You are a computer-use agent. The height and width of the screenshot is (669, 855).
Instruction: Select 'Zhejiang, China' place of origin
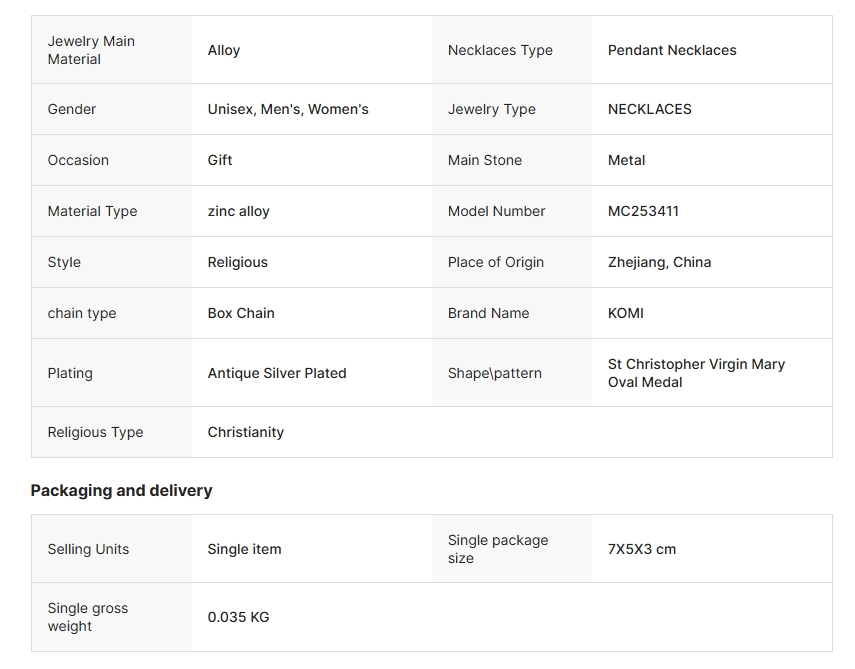tap(660, 262)
